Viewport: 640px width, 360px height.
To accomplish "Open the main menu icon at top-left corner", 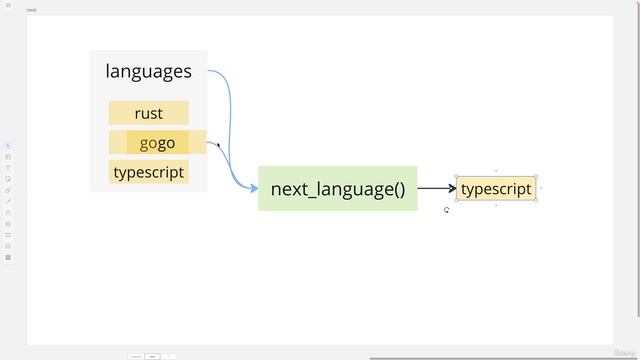I will tap(8, 5).
